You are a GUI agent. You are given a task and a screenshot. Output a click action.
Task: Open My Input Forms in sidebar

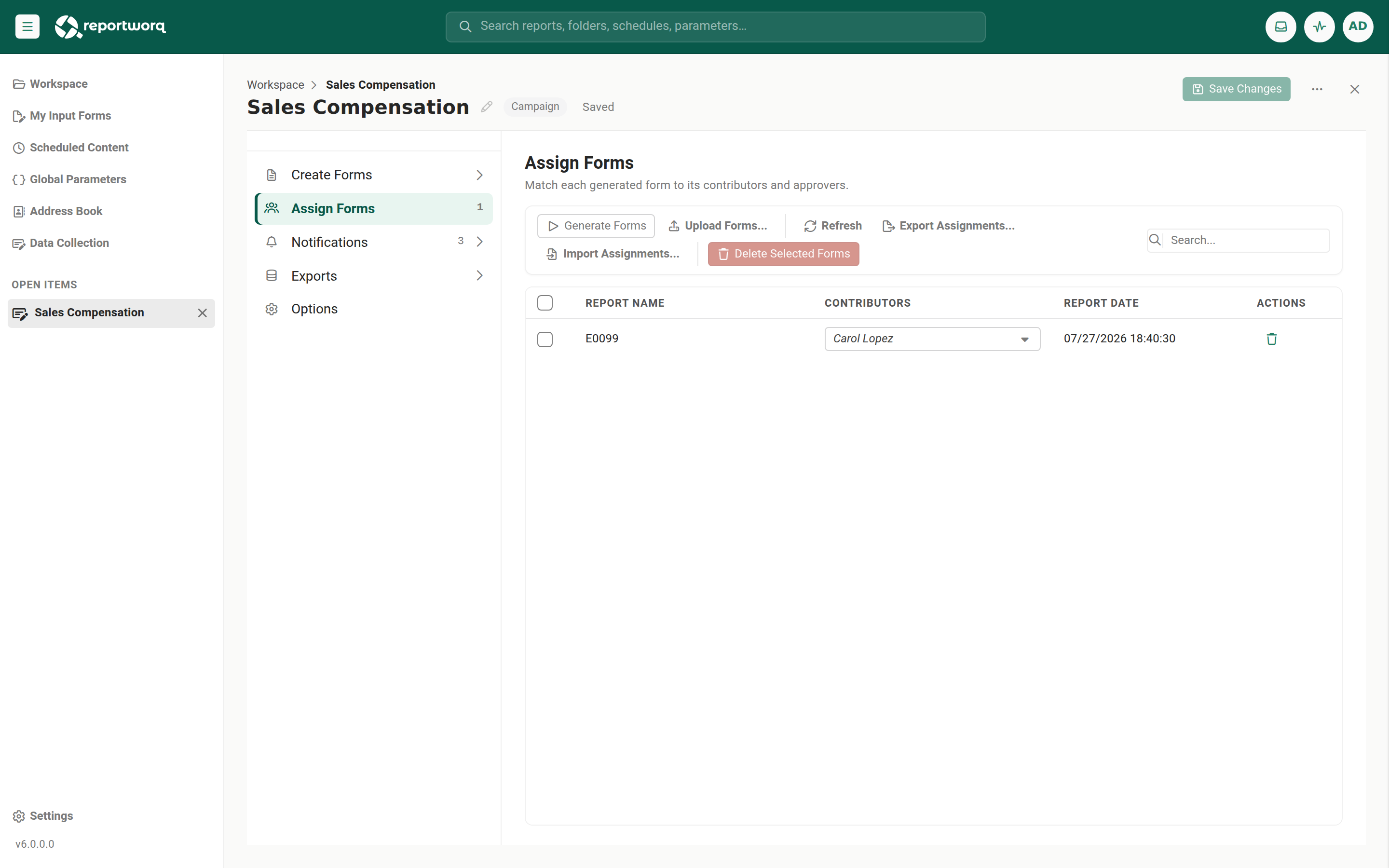[x=62, y=116]
